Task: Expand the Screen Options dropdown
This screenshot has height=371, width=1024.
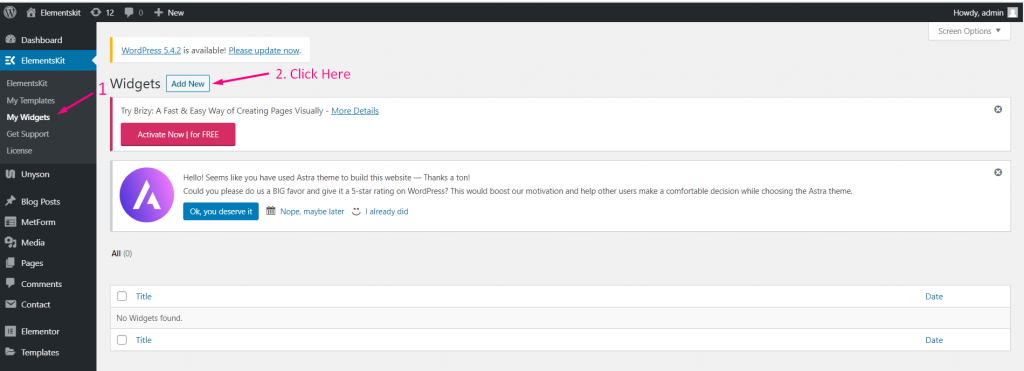Action: click(x=969, y=31)
